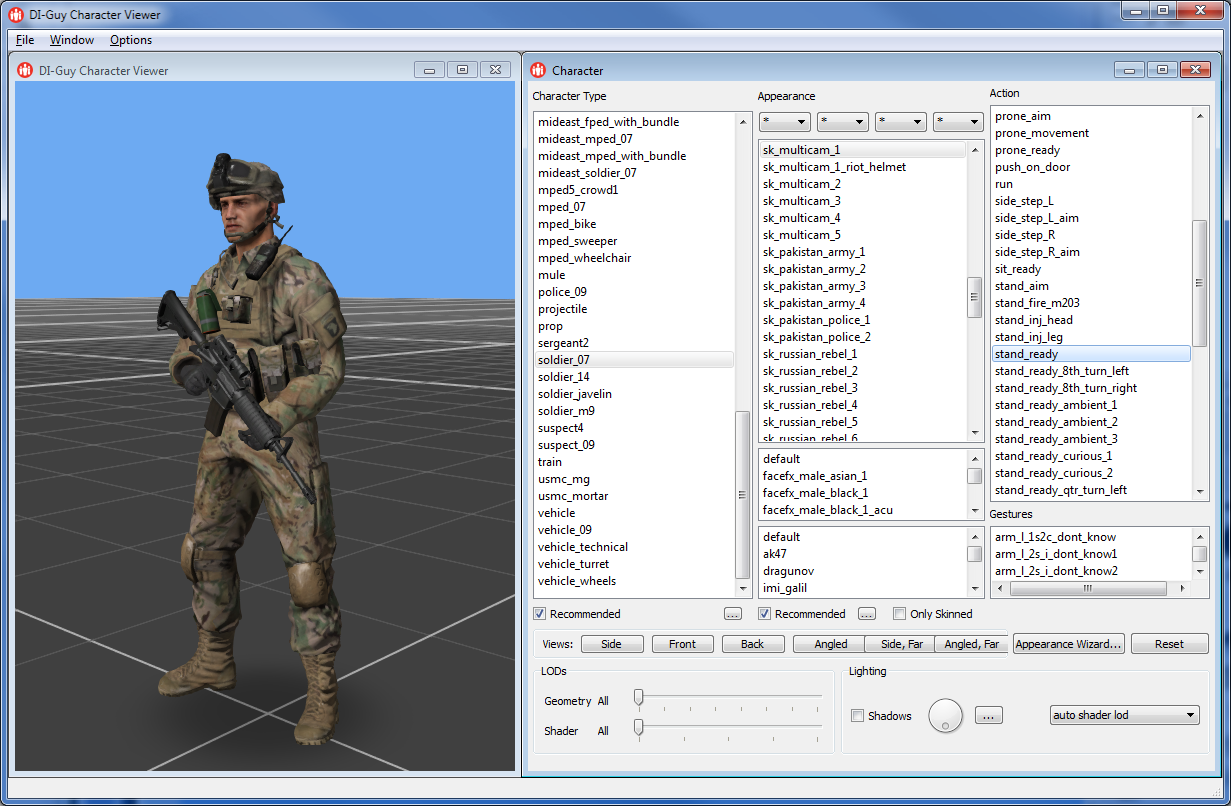Toggle Recommended checkbox under Character Type
The image size is (1231, 806).
coord(540,614)
